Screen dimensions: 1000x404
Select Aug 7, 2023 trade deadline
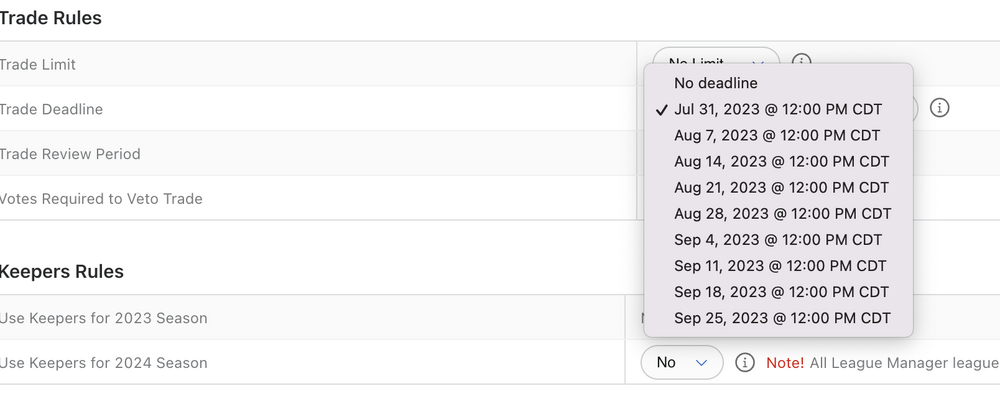pyautogui.click(x=777, y=135)
